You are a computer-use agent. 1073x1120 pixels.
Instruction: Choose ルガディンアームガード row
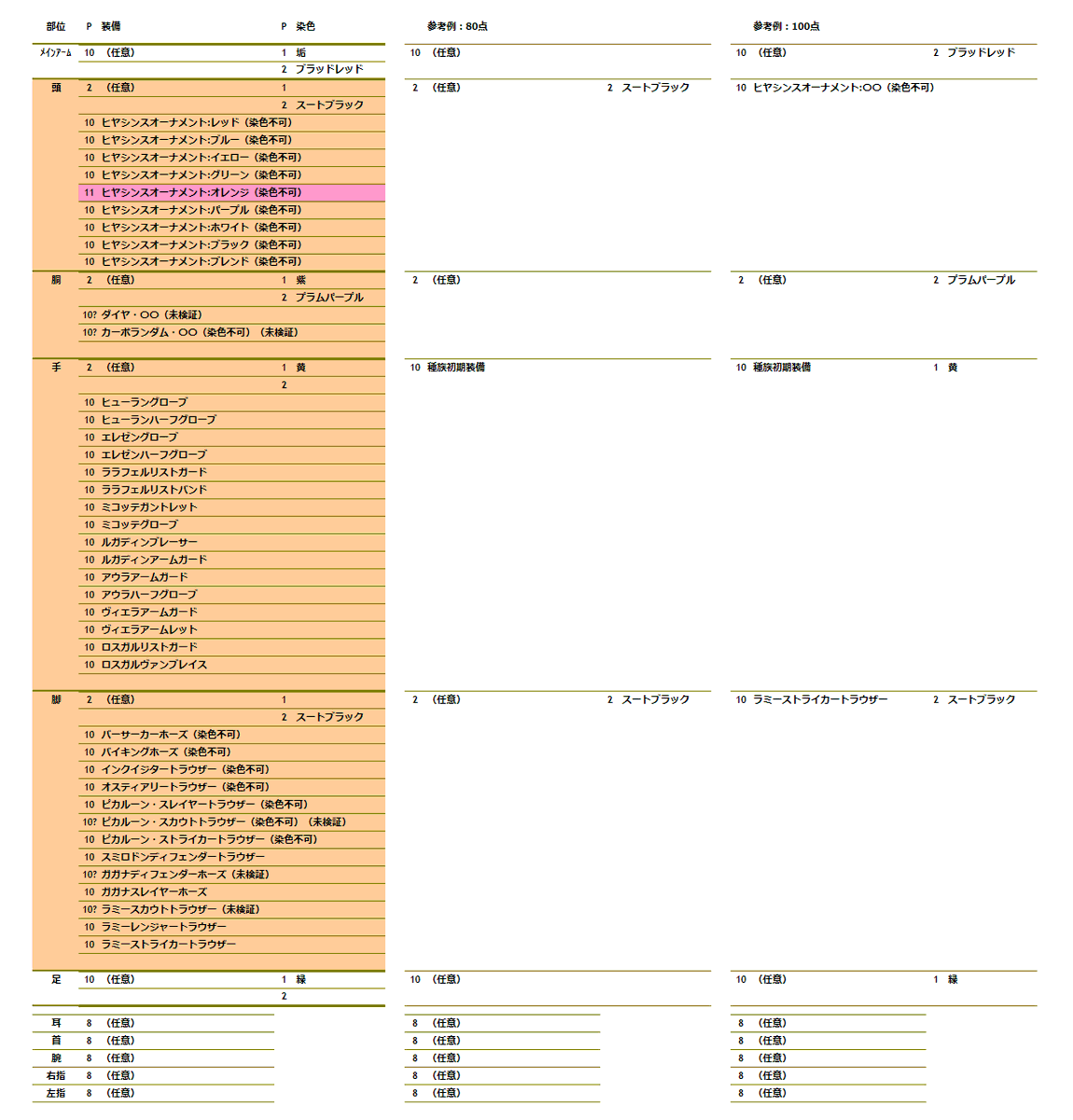[x=231, y=560]
